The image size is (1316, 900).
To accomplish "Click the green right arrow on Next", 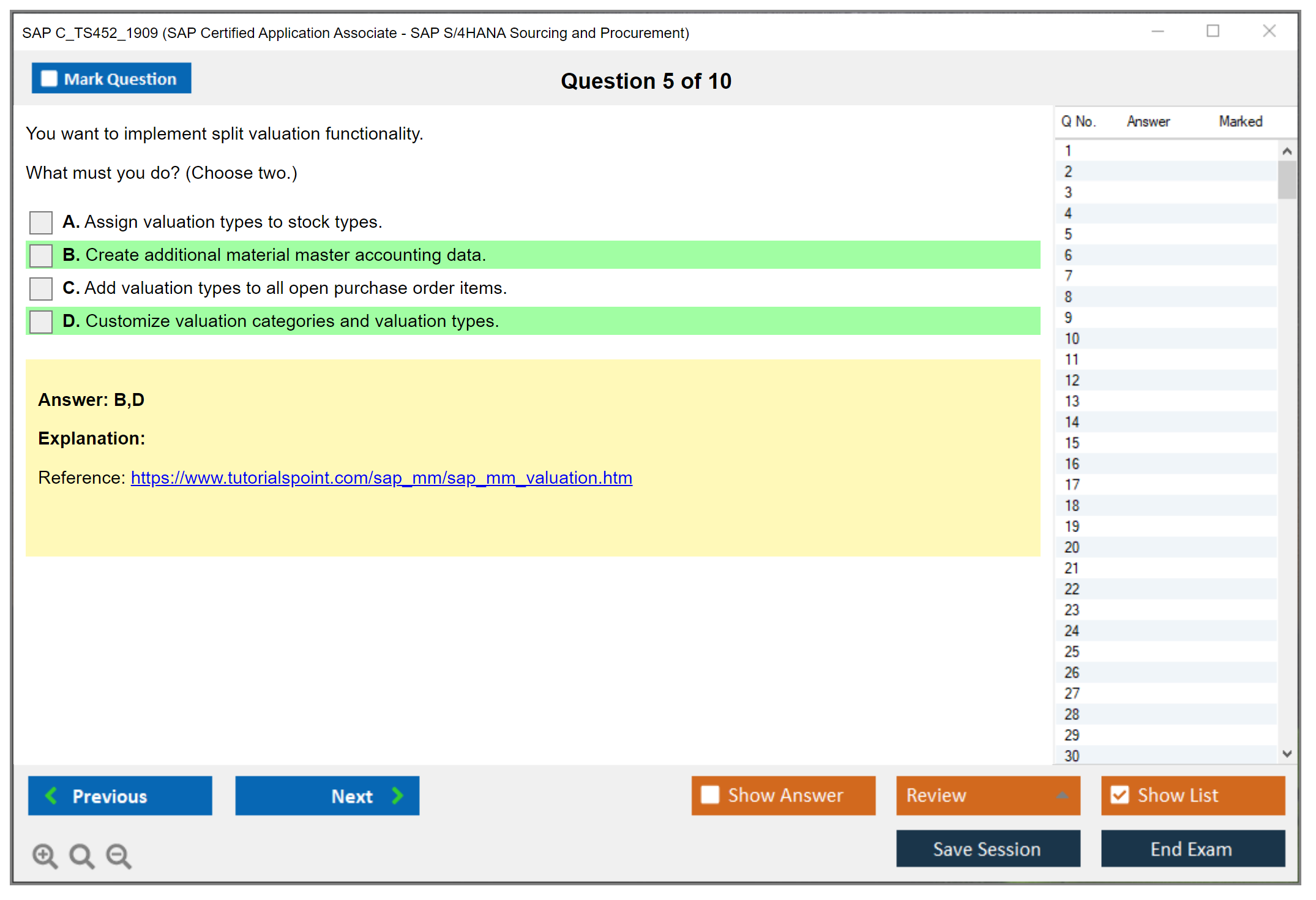I will [x=398, y=795].
